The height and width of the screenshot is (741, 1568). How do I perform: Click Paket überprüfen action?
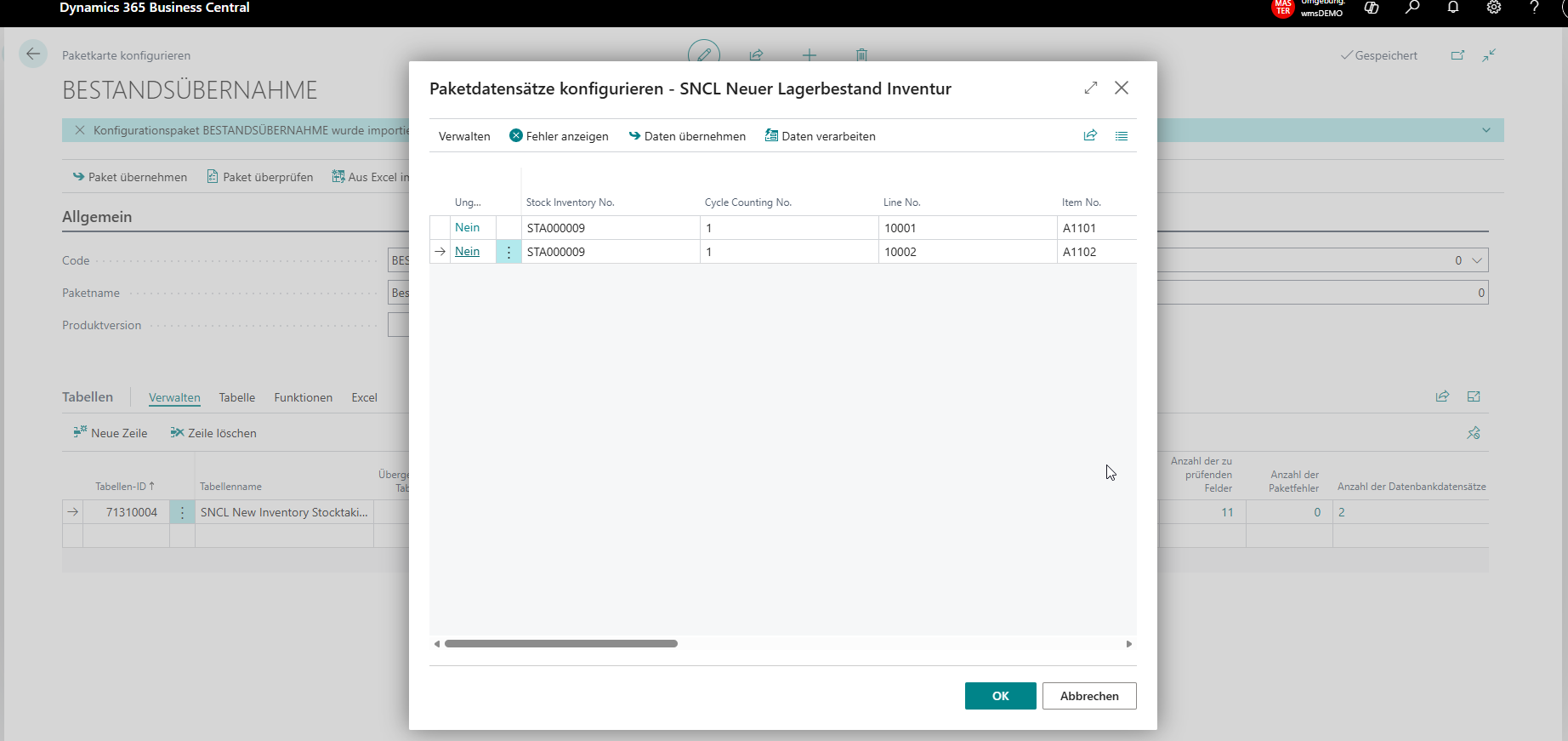260,177
